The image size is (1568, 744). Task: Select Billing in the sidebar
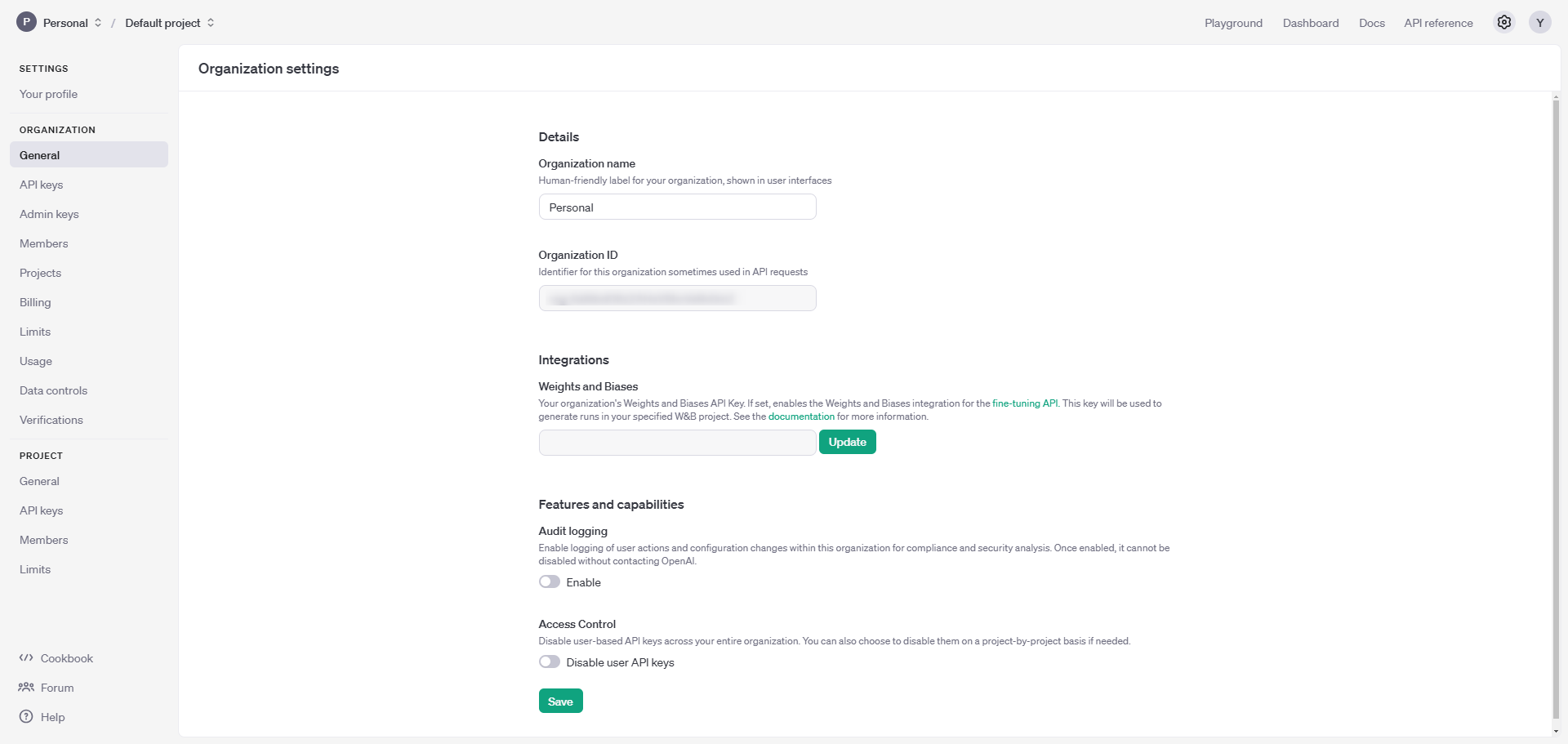35,302
